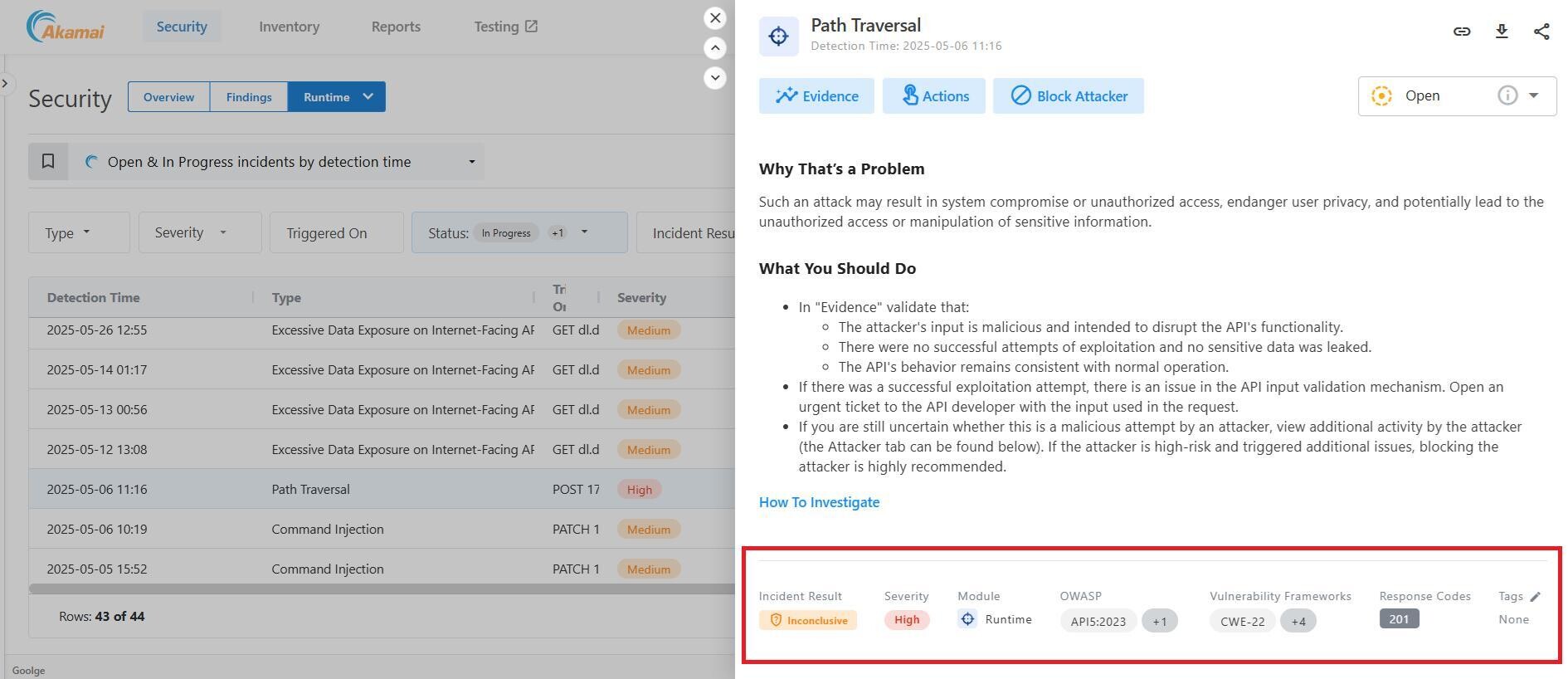
Task: Go to next incident with down arrow
Action: [714, 78]
